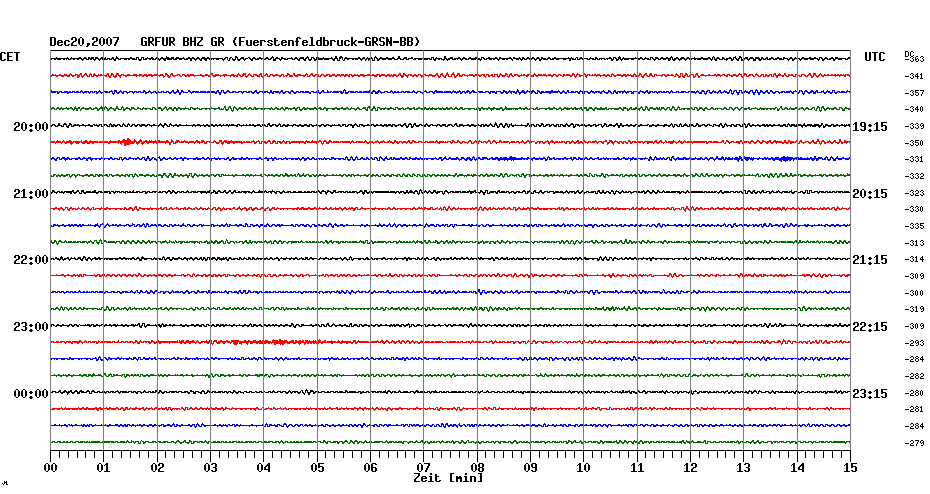Image resolution: width=930 pixels, height=494 pixels.
Task: Click the '12' minute axis label
Action: tap(690, 468)
